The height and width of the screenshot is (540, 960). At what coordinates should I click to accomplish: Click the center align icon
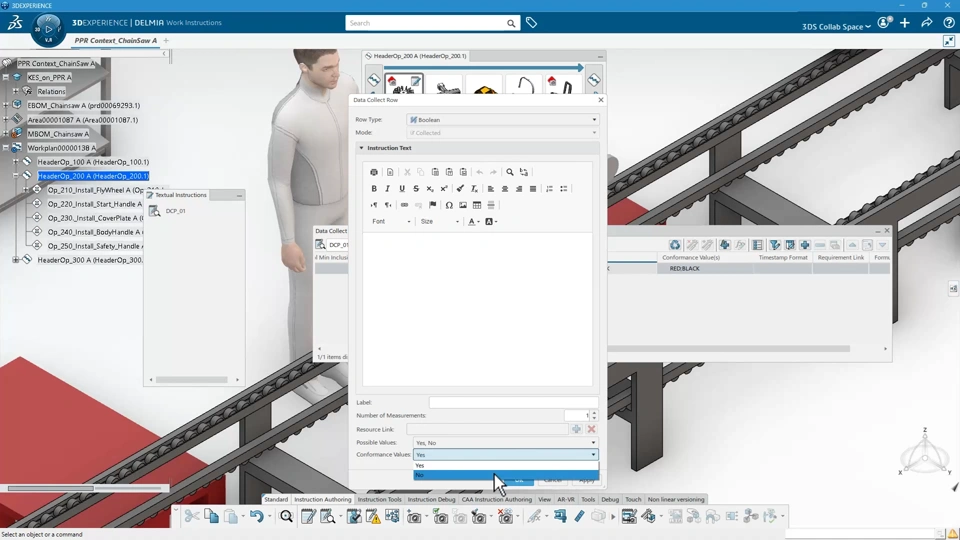click(504, 189)
